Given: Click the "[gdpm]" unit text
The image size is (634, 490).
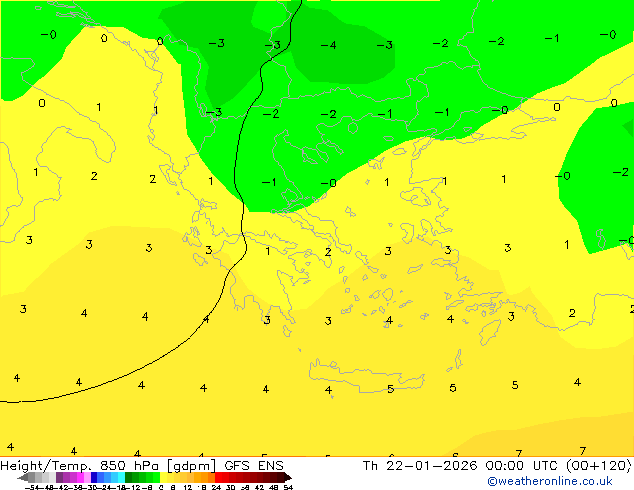Looking at the screenshot, I should (x=191, y=466).
